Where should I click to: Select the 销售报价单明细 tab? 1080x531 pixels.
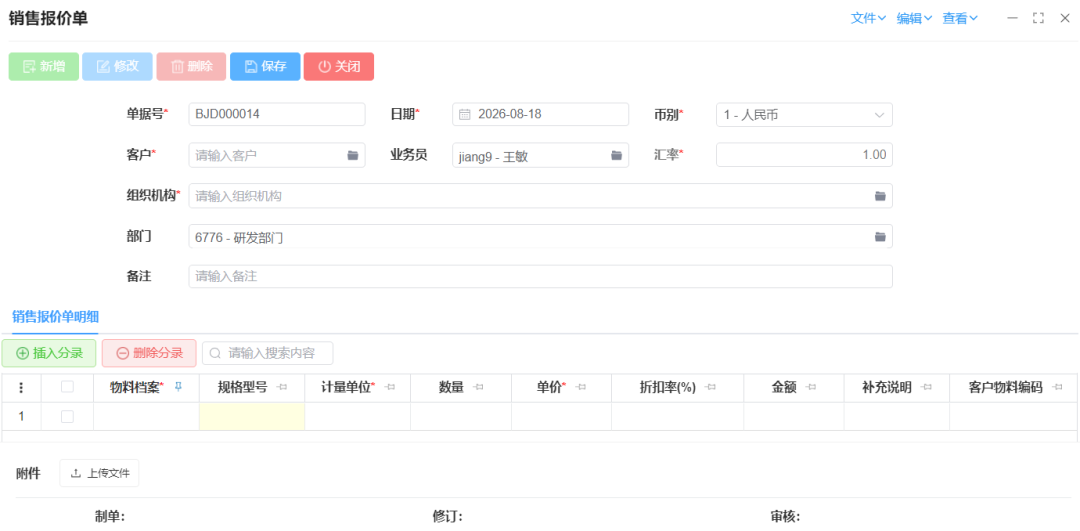[55, 317]
